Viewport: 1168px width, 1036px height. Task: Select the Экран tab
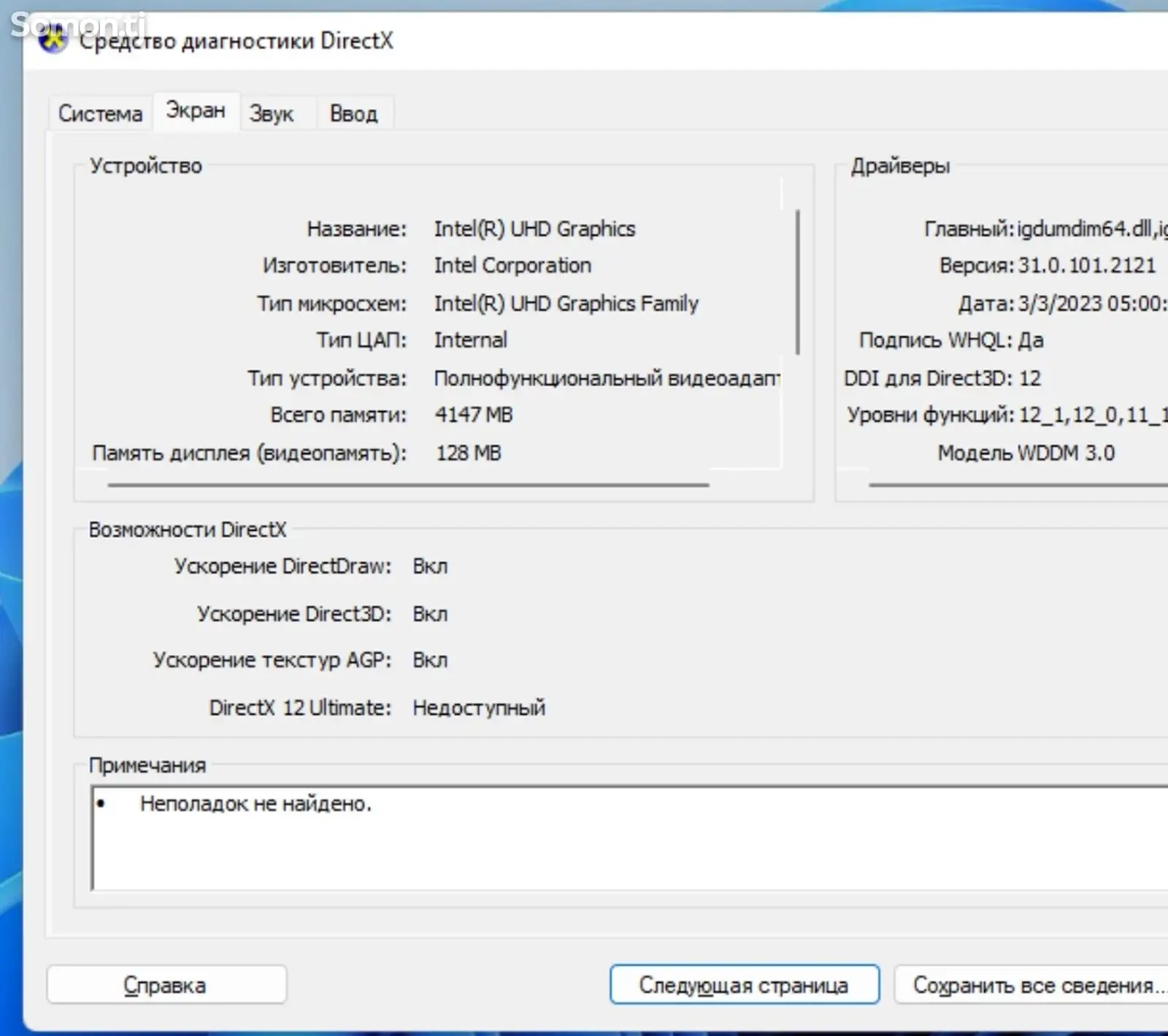pos(196,111)
